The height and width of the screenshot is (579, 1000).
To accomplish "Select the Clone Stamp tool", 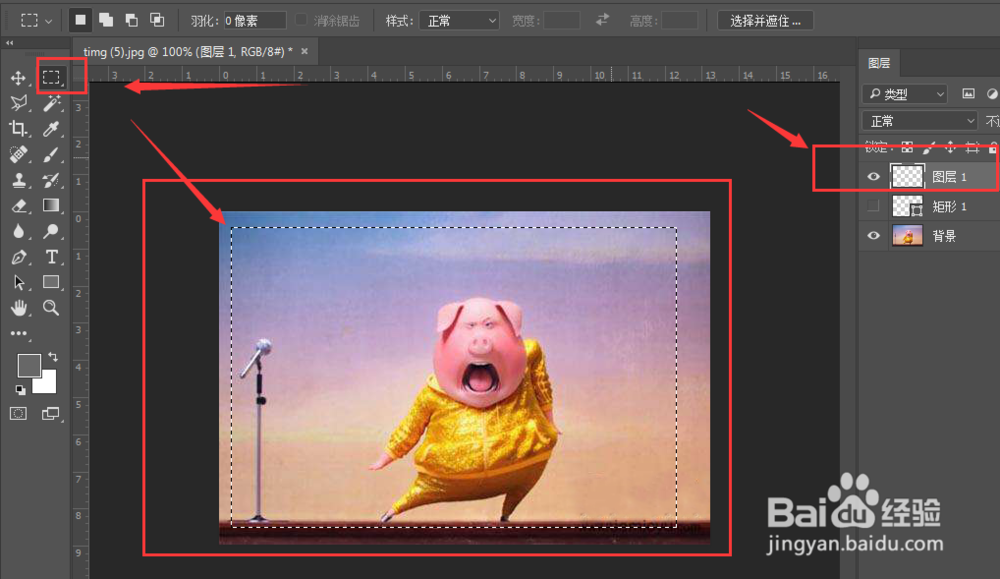I will tap(18, 180).
